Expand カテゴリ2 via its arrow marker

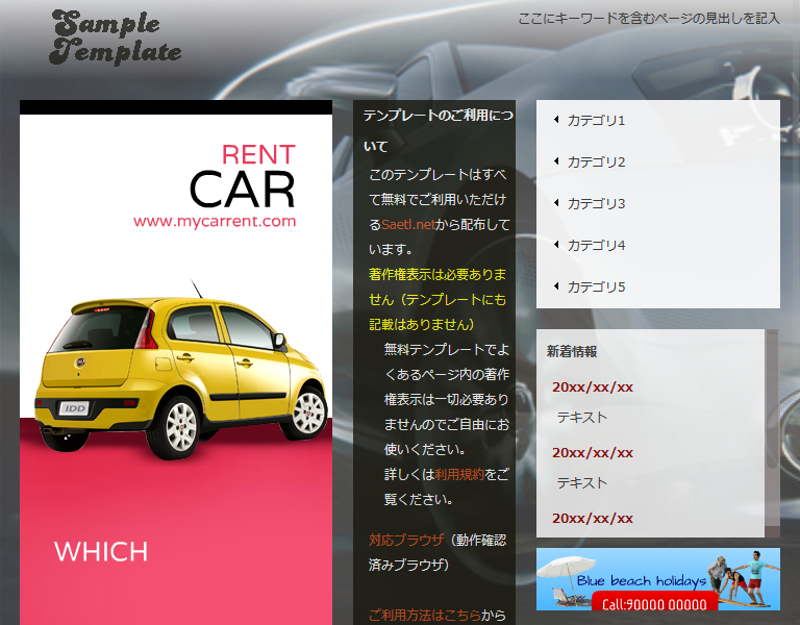(x=557, y=161)
